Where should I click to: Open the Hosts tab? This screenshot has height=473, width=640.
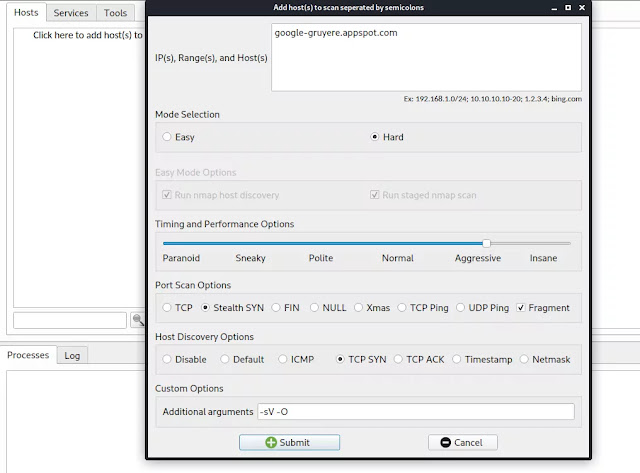(x=26, y=12)
